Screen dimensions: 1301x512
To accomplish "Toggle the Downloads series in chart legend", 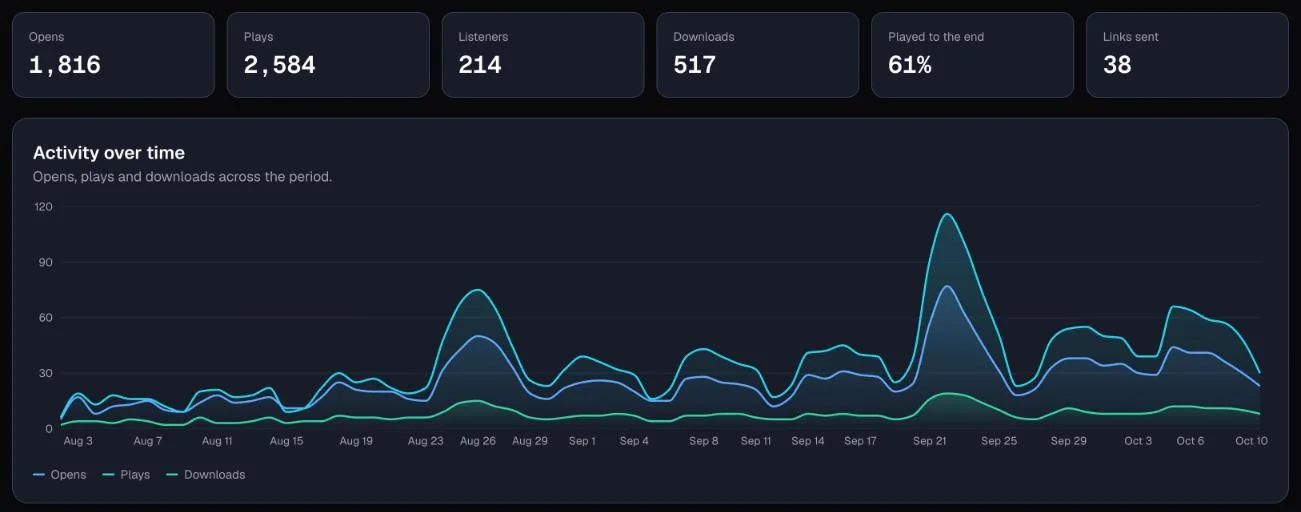I will coord(206,475).
